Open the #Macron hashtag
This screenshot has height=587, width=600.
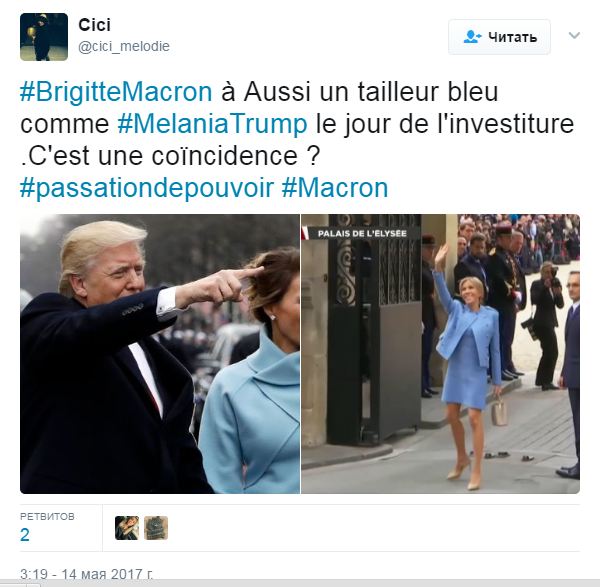click(335, 188)
